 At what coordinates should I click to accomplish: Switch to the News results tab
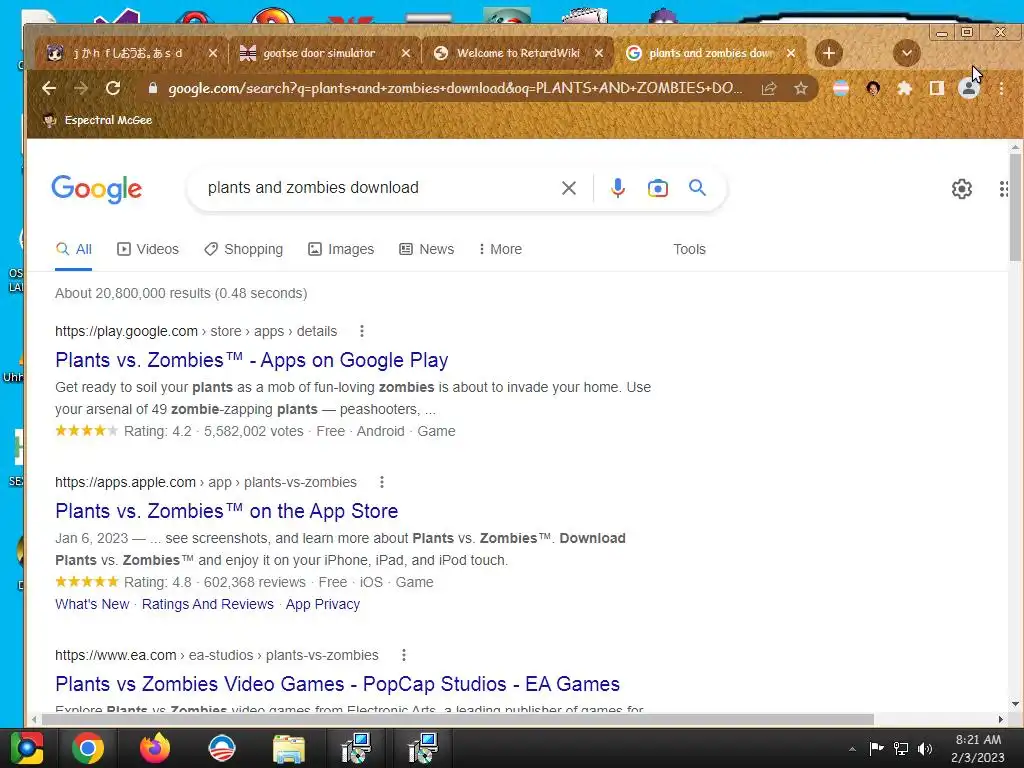[426, 249]
